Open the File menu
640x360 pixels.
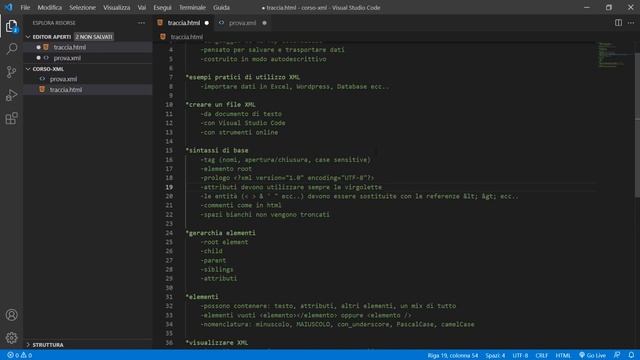pos(25,7)
